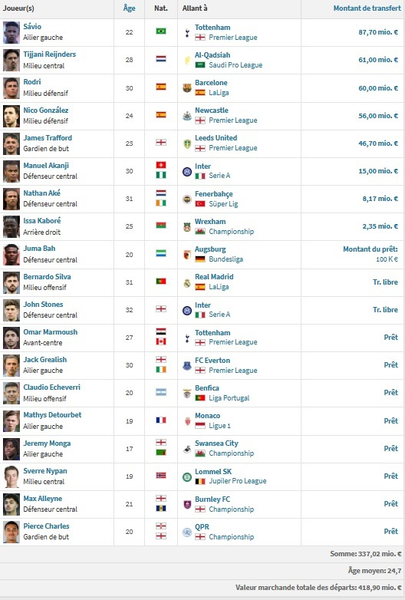Viewport: 405px width, 600px height.
Task: Click the Tottenham crest next to Sávio
Action: click(x=187, y=33)
